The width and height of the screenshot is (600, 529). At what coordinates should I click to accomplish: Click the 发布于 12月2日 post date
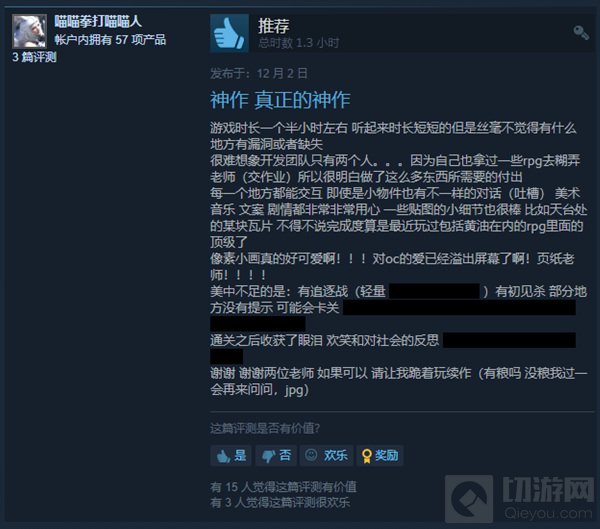coord(259,73)
